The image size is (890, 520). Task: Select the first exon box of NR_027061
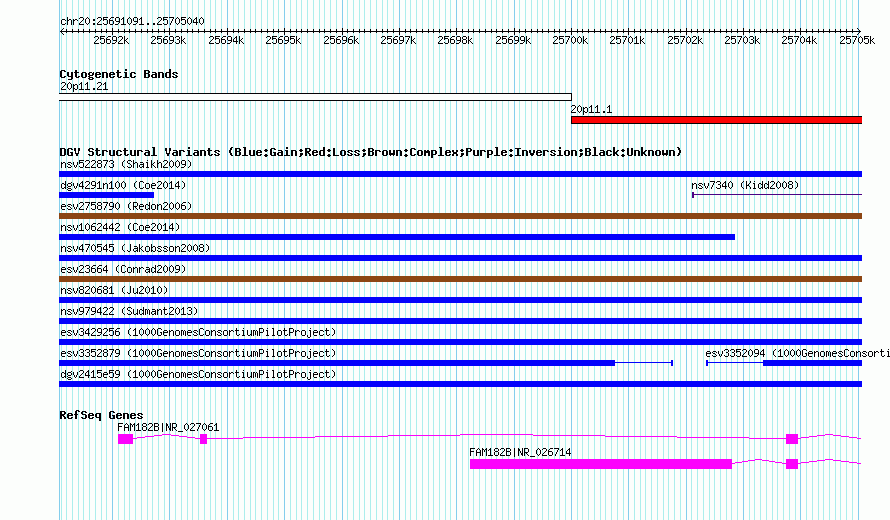click(x=125, y=439)
